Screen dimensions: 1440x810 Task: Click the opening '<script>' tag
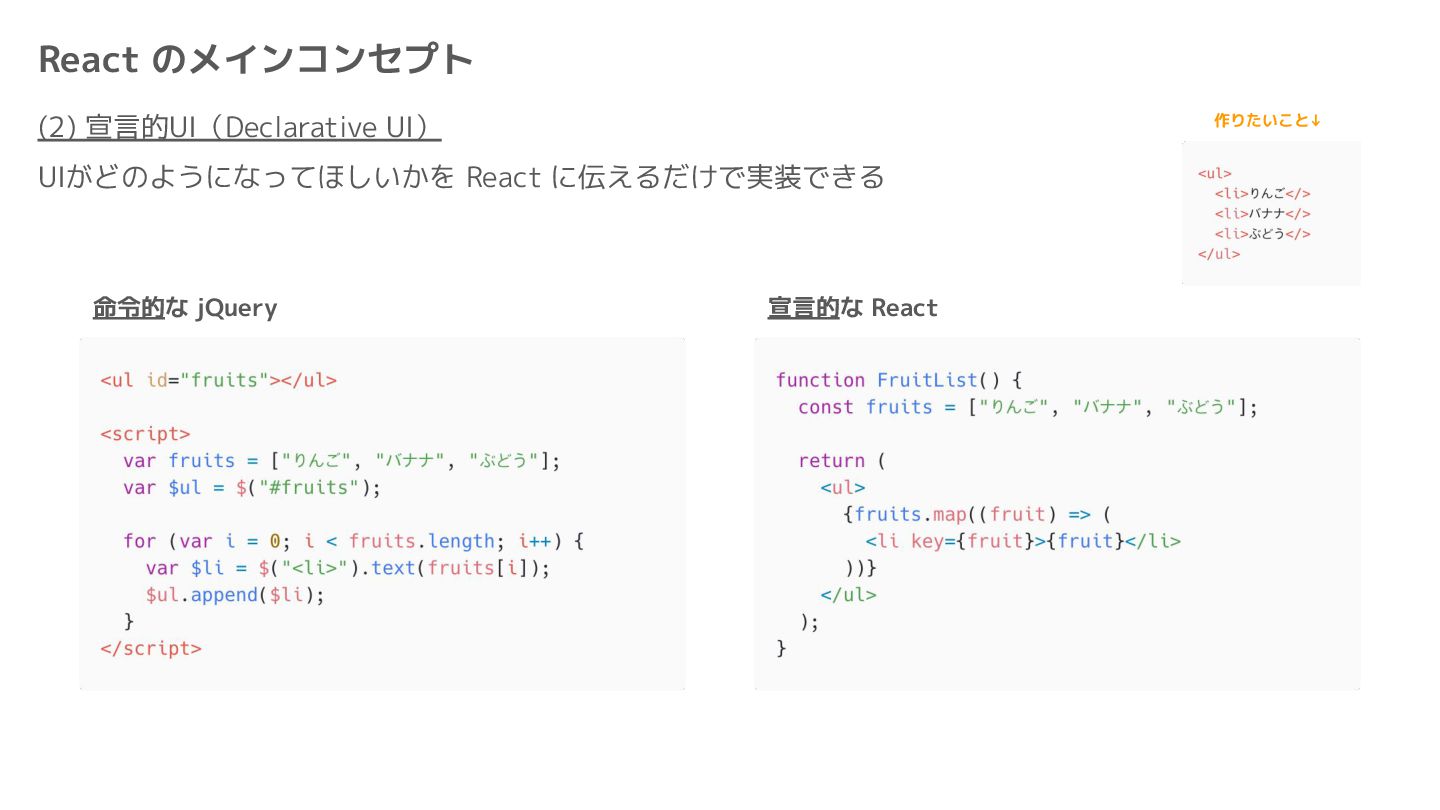[145, 434]
